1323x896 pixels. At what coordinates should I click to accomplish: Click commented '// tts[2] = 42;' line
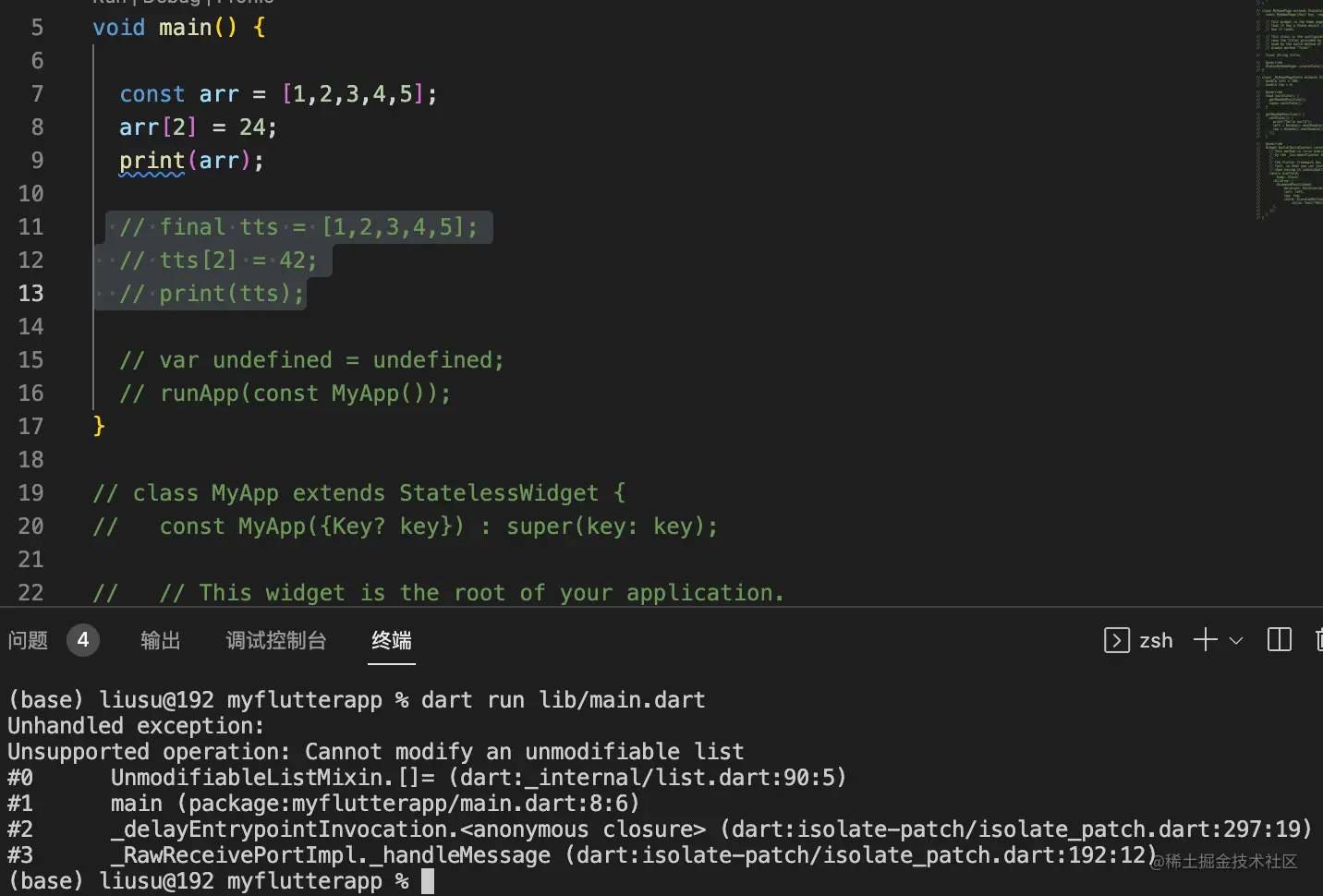[x=218, y=260]
